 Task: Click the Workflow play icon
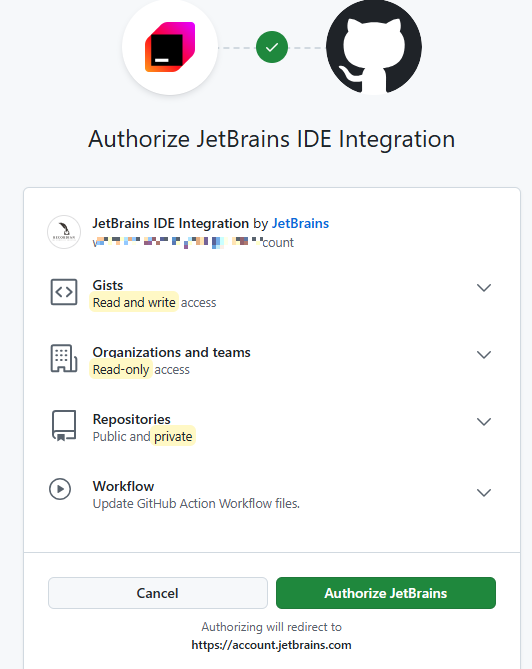(x=60, y=489)
